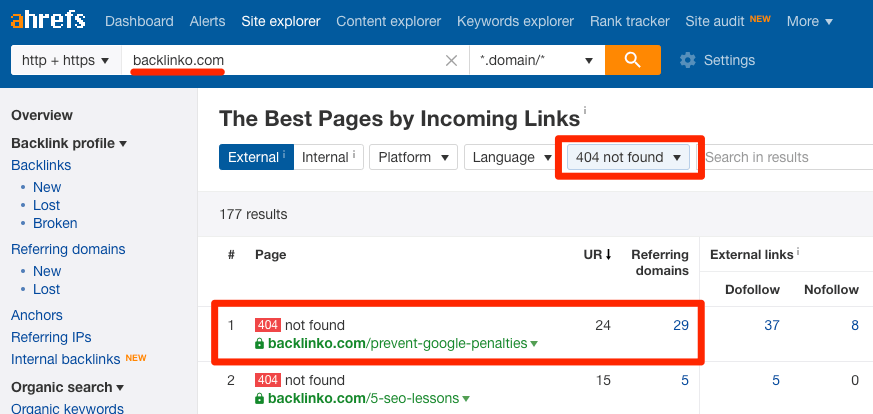873x414 pixels.
Task: Click the green lock icon beside prevent-google-penalties URL
Action: click(x=260, y=343)
